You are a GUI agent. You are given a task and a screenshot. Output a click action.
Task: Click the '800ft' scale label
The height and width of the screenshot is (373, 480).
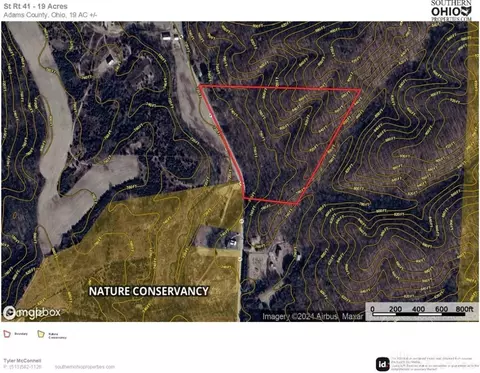464,309
